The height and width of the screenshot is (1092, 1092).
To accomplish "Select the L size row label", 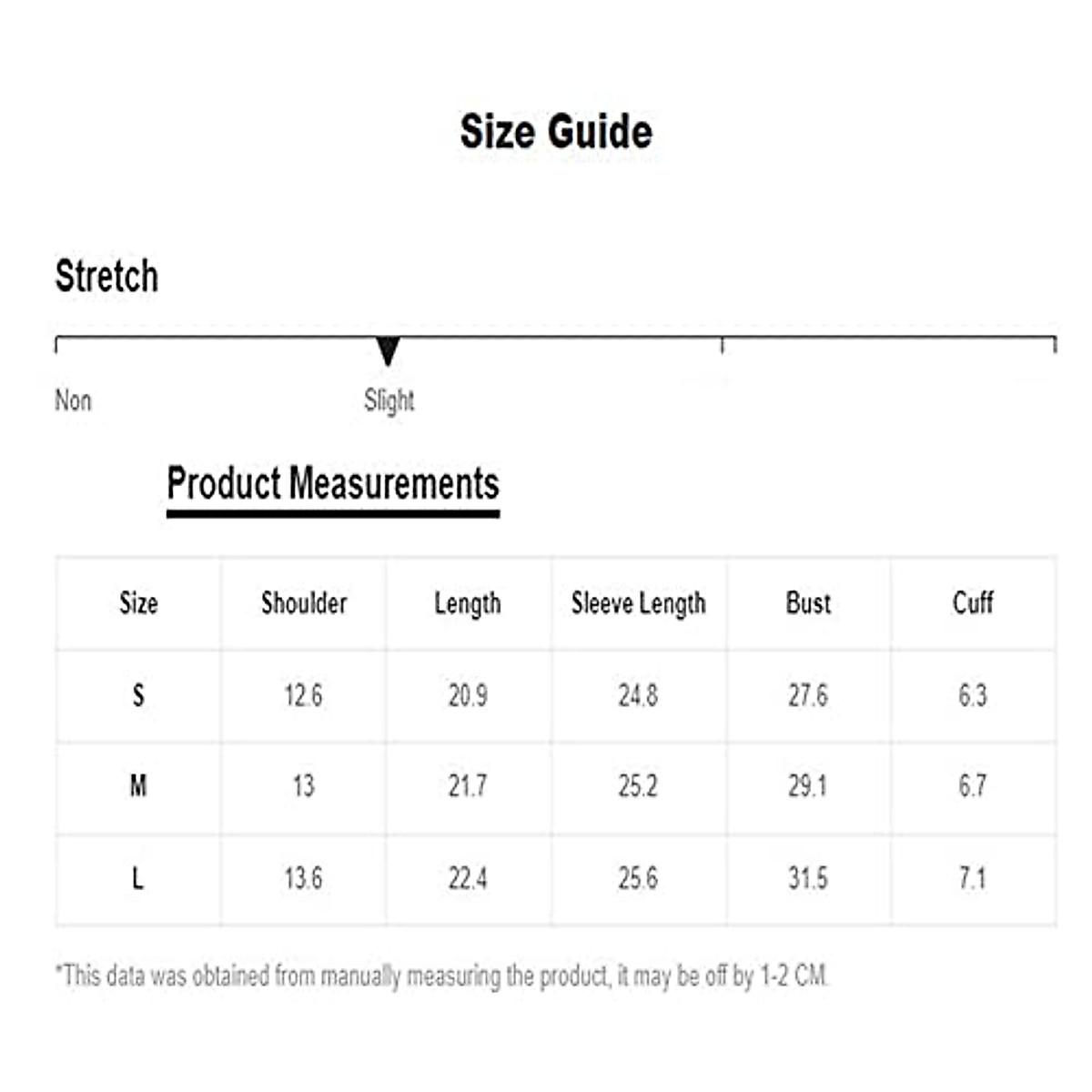I will pos(138,879).
